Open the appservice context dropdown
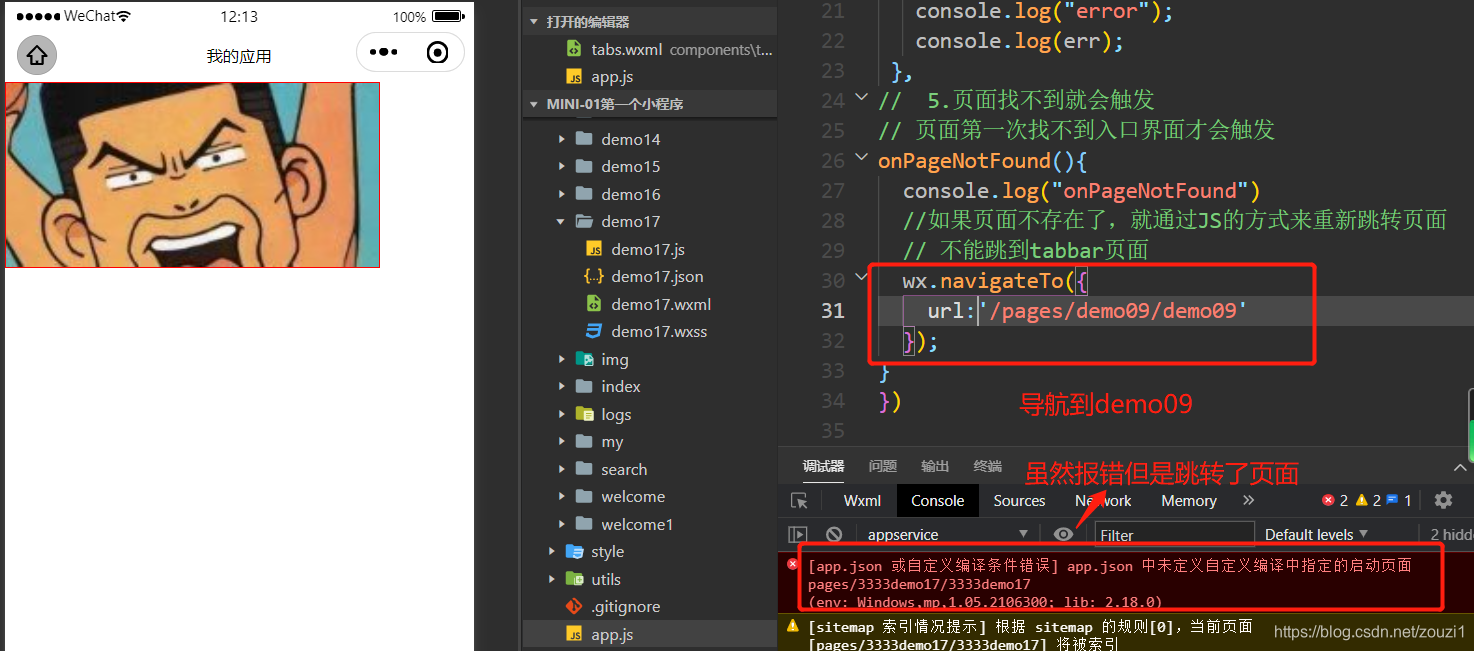This screenshot has width=1474, height=651. click(x=947, y=535)
